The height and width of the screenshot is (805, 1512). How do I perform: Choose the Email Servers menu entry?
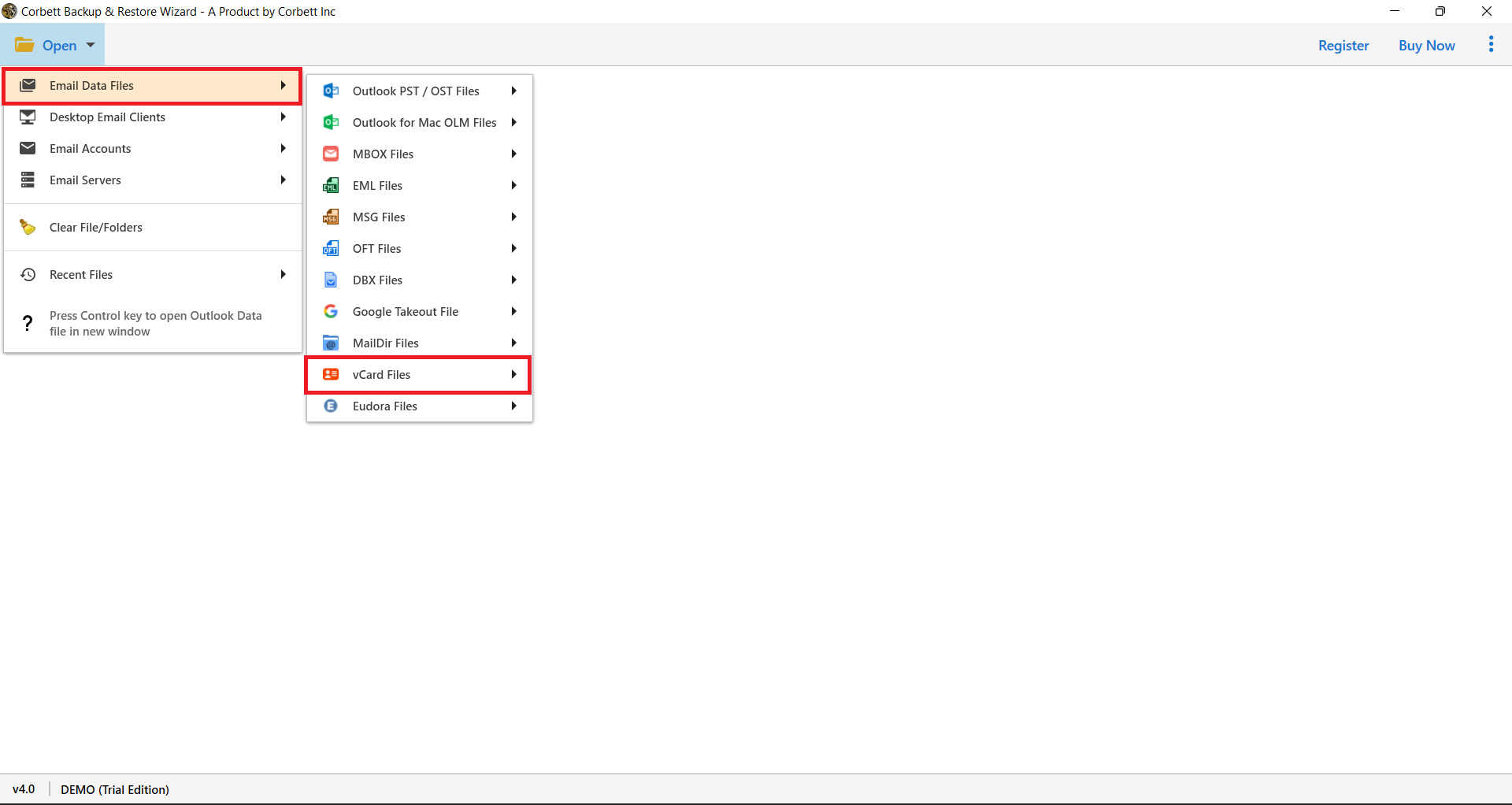click(153, 180)
